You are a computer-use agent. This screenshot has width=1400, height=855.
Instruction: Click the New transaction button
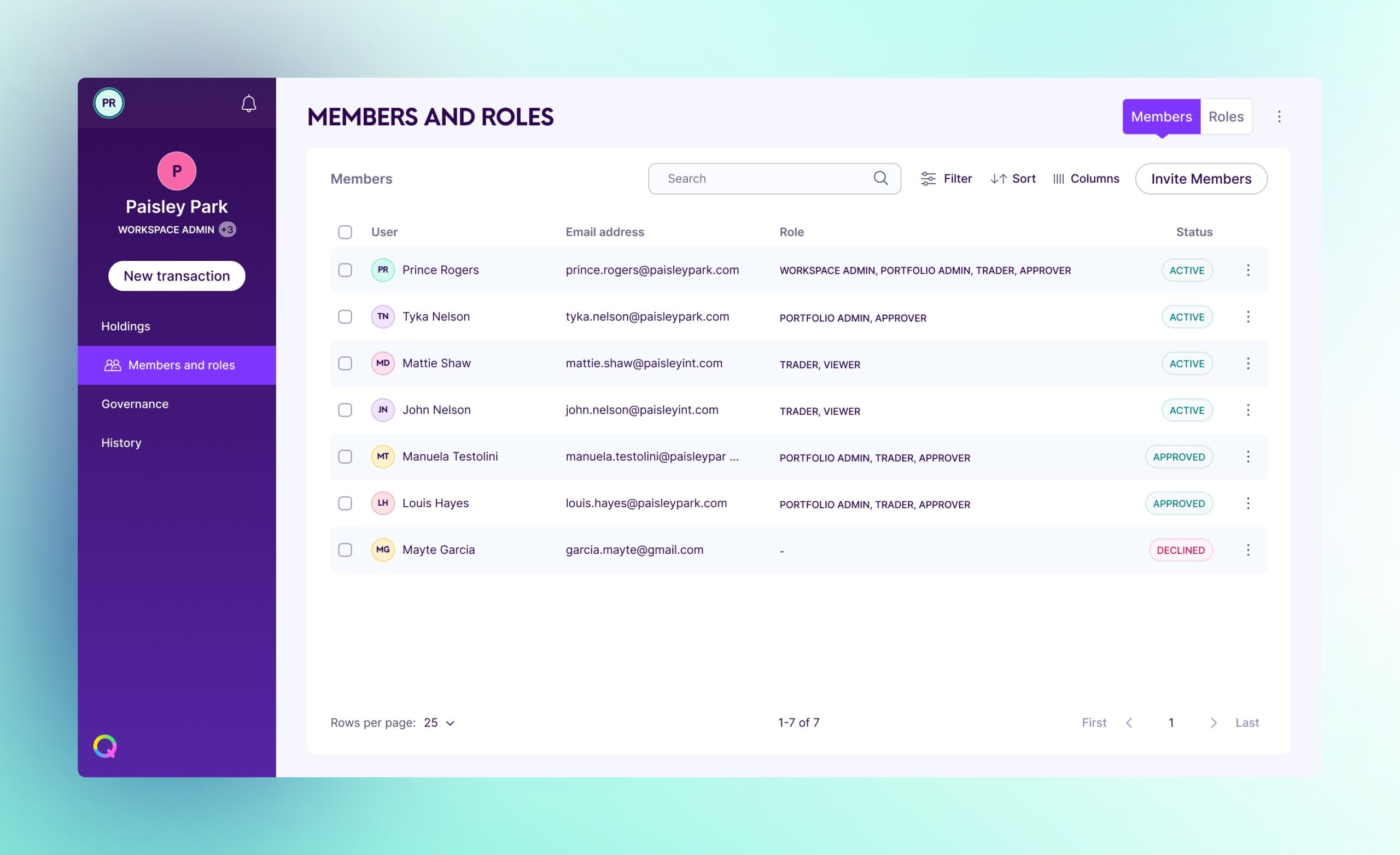(177, 275)
